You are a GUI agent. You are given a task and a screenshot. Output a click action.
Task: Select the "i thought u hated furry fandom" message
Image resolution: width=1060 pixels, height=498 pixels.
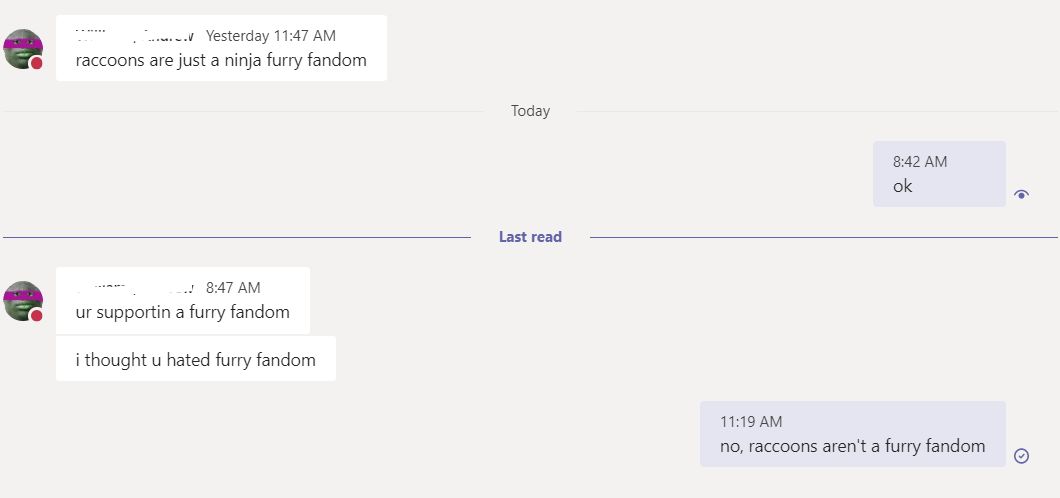(195, 360)
